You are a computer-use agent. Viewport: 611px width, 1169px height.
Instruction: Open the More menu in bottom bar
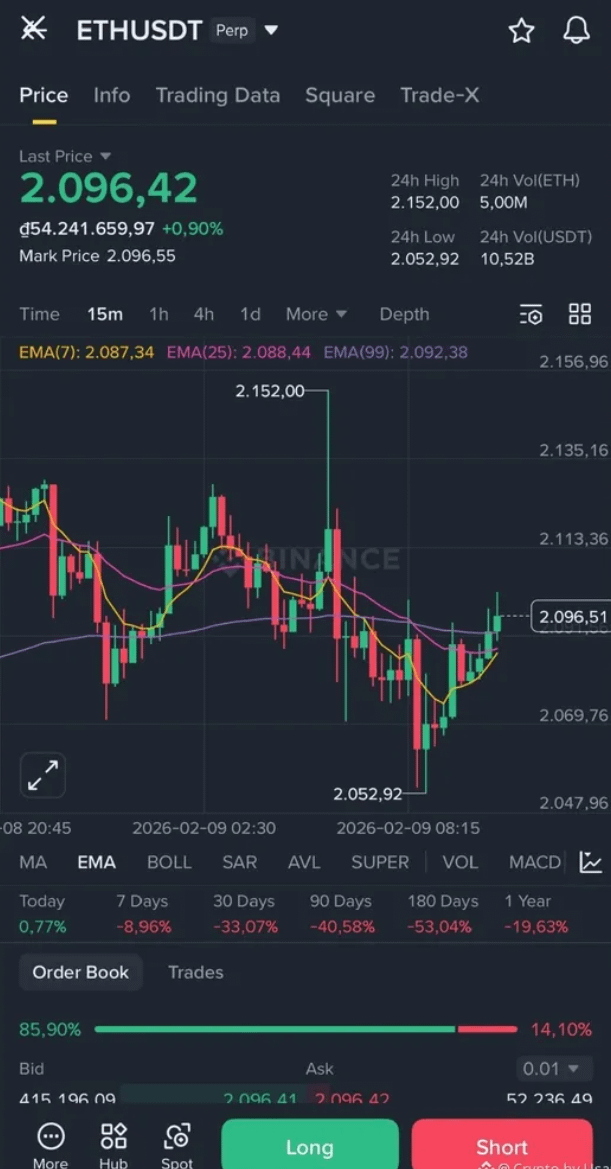[x=50, y=1143]
